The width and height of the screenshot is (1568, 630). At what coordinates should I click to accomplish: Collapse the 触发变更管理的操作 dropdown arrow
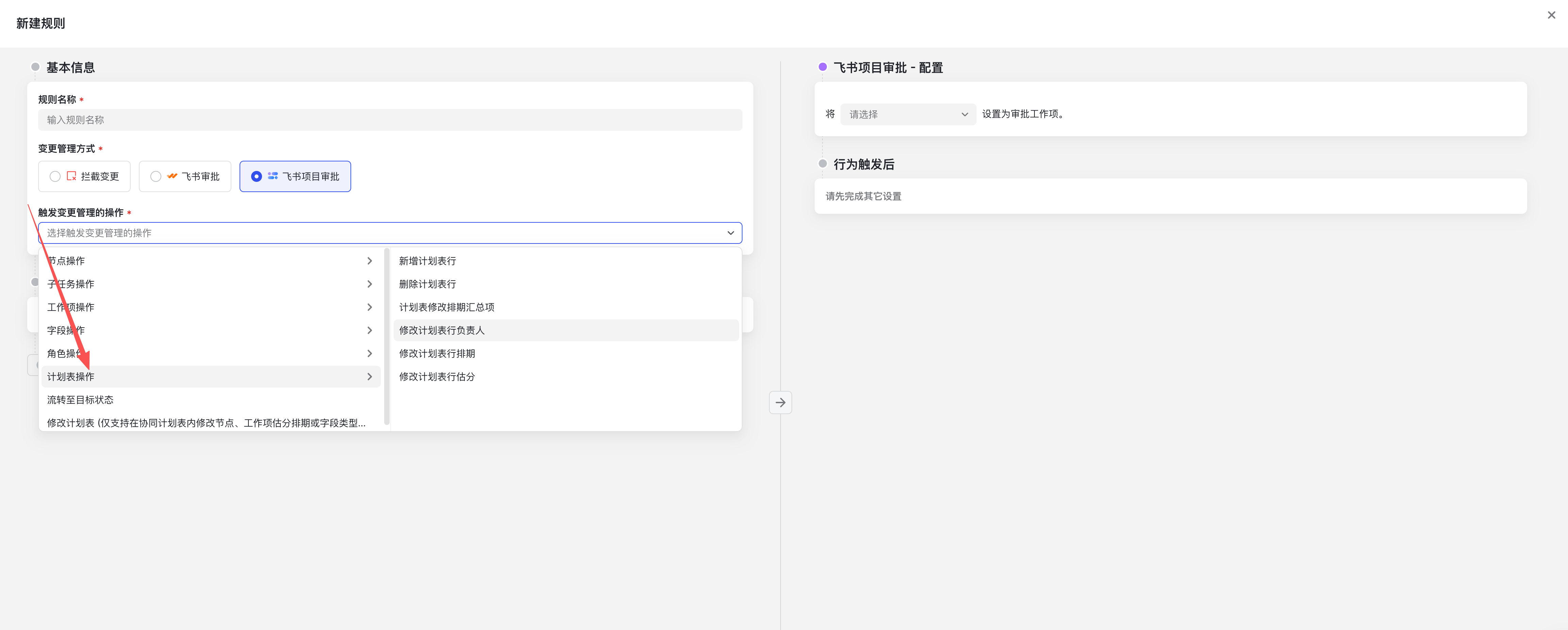(731, 233)
